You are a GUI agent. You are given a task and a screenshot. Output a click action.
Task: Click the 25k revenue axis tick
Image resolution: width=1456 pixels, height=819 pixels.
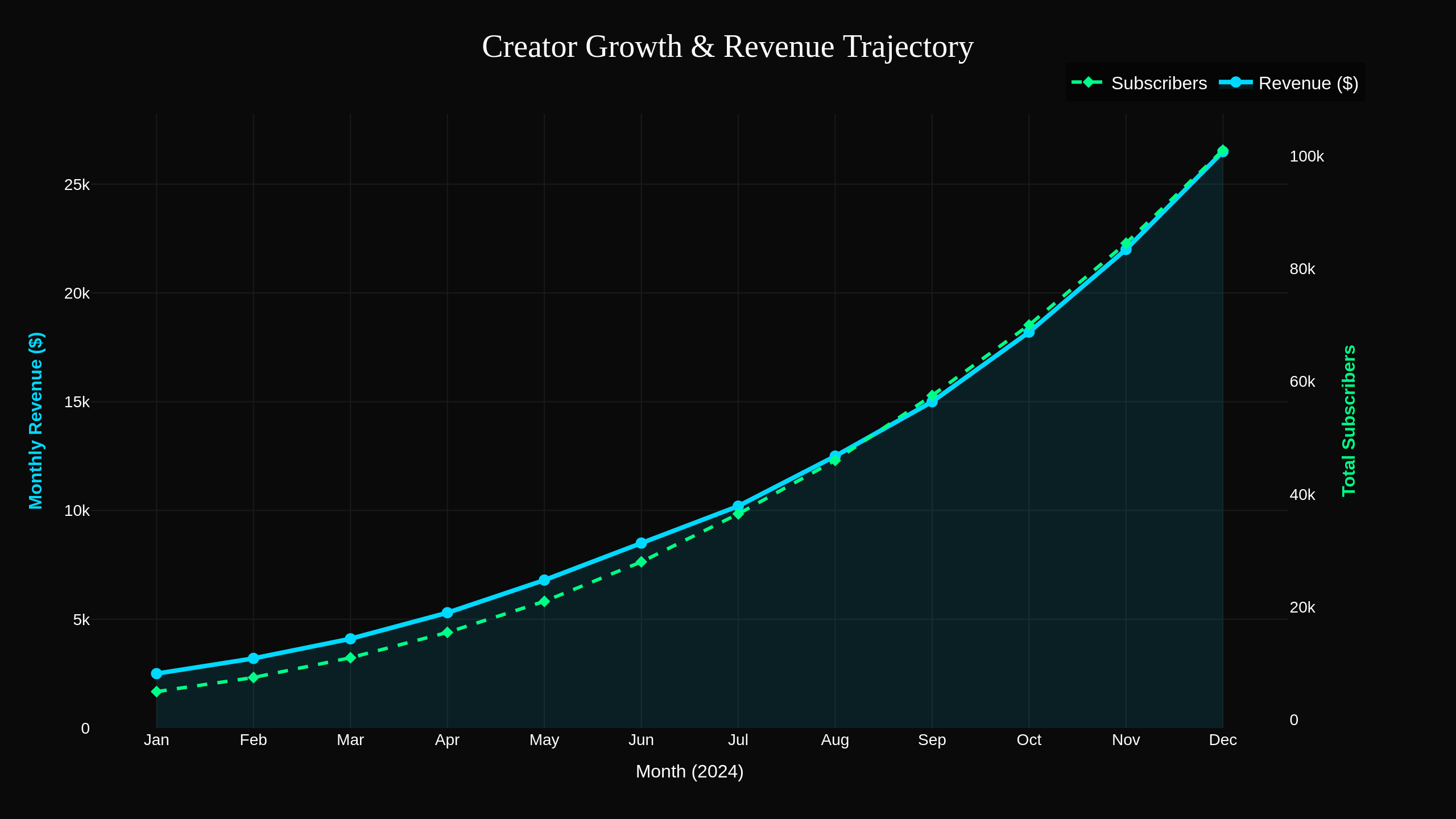pyautogui.click(x=77, y=185)
